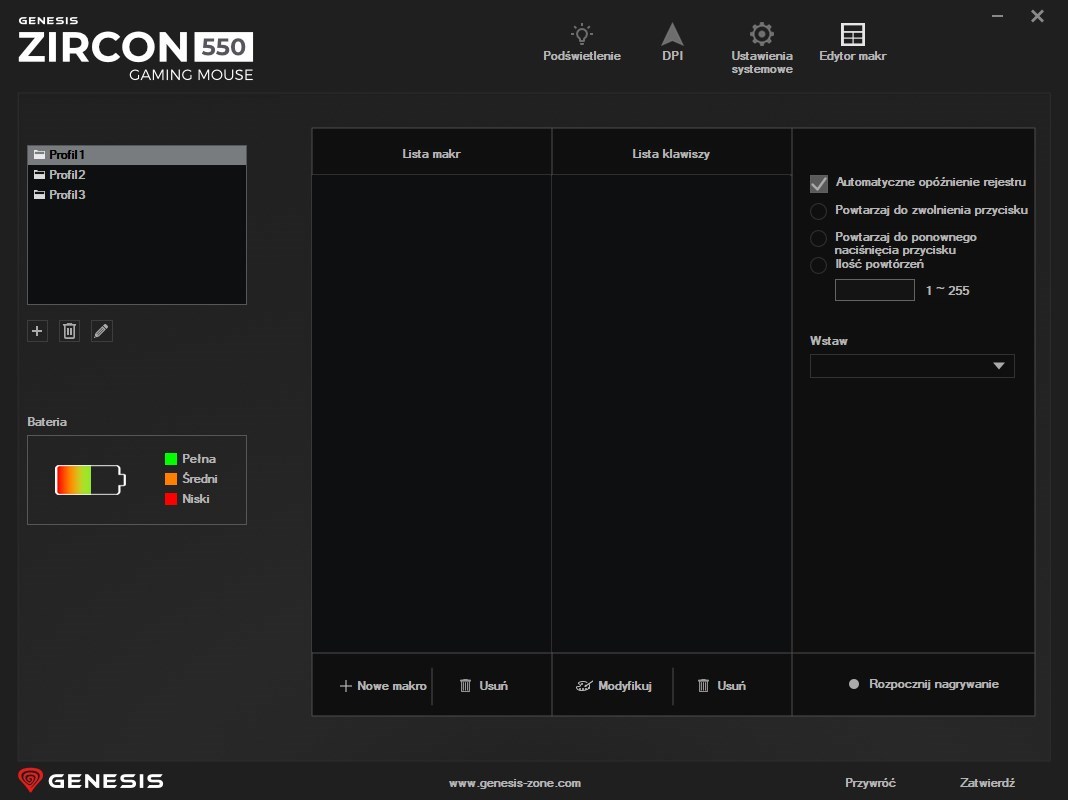Open the Edytor makr tab

tap(852, 43)
